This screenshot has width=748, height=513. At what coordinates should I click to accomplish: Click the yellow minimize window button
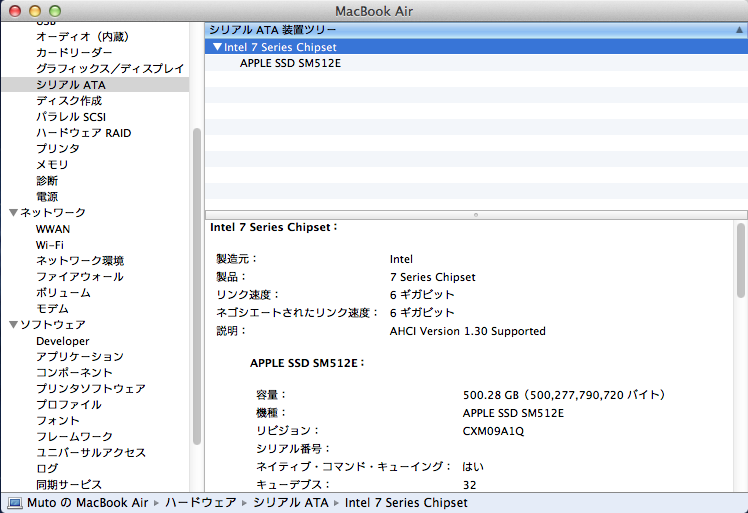point(35,10)
